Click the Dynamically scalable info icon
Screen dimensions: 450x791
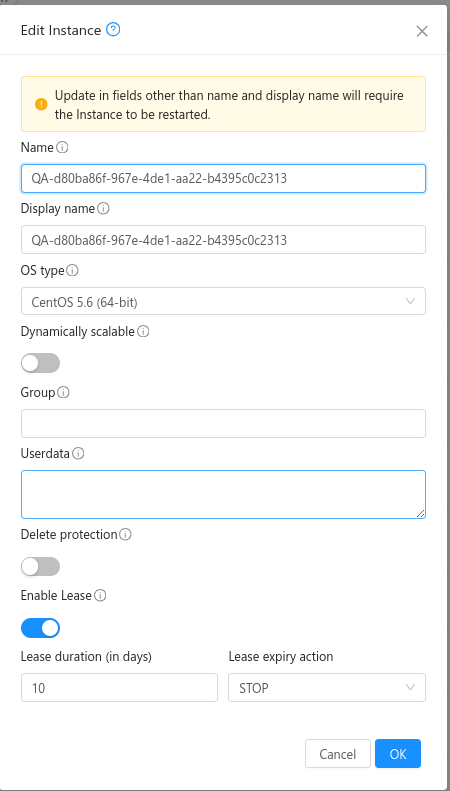tap(143, 331)
